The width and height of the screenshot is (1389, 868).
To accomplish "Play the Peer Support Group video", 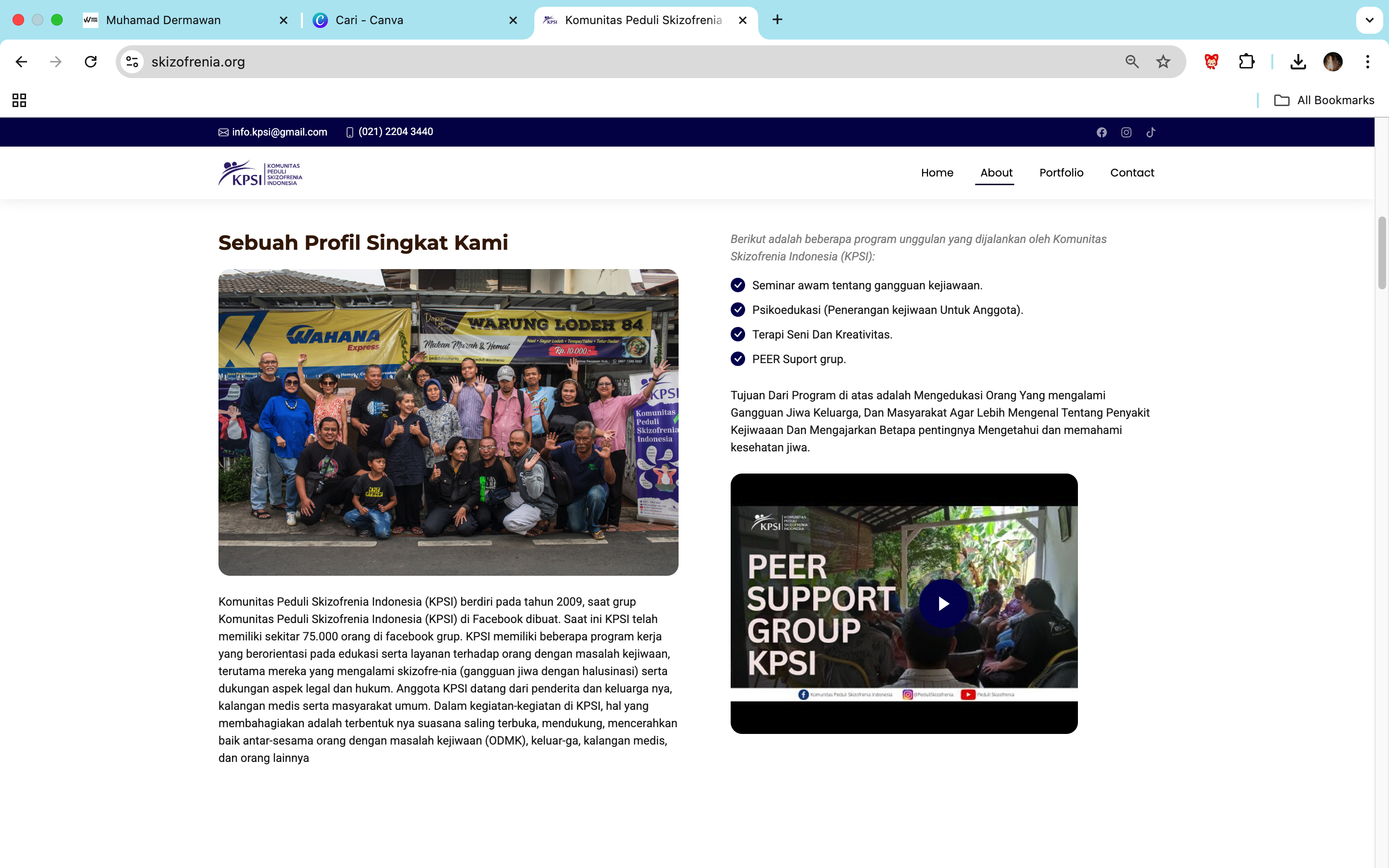I will 943,603.
